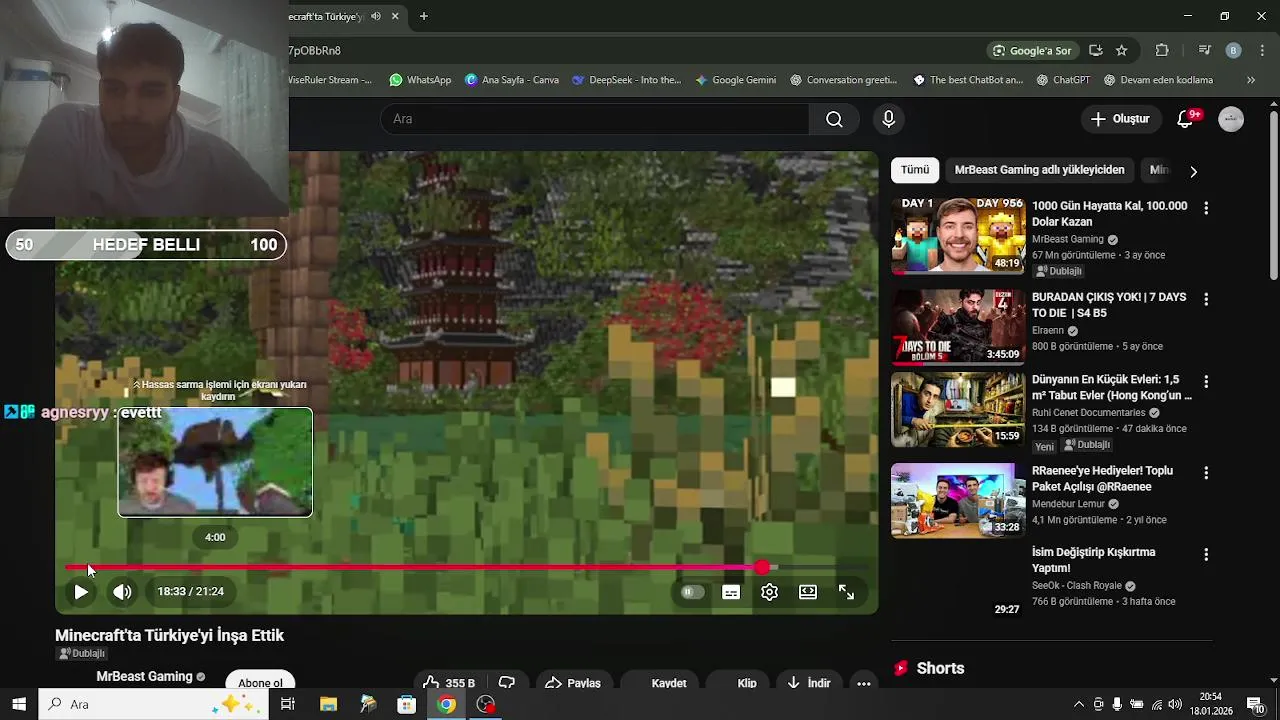Bookmark this page with the star icon
Image resolution: width=1280 pixels, height=720 pixels.
(x=1122, y=51)
